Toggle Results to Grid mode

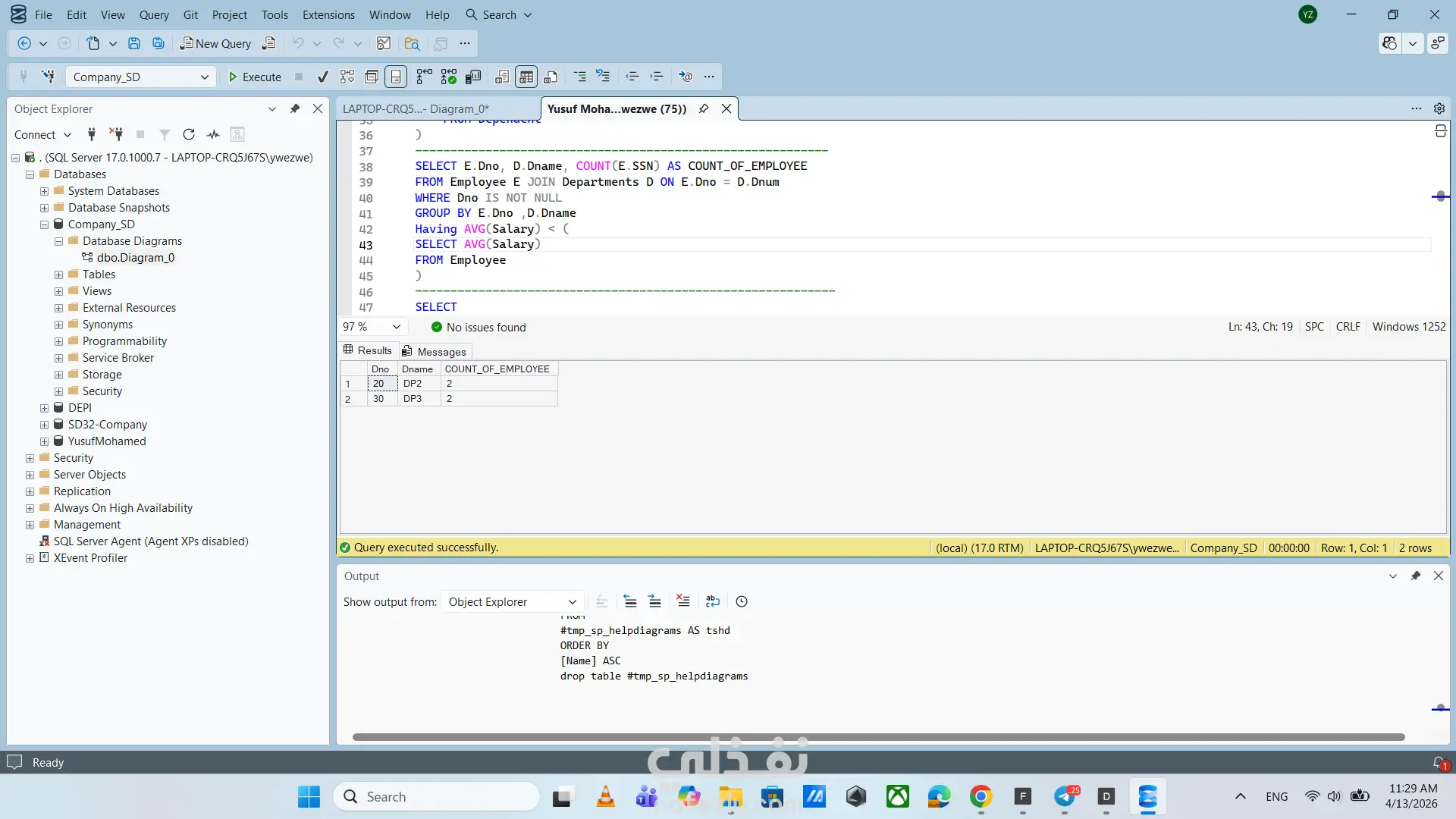click(526, 77)
